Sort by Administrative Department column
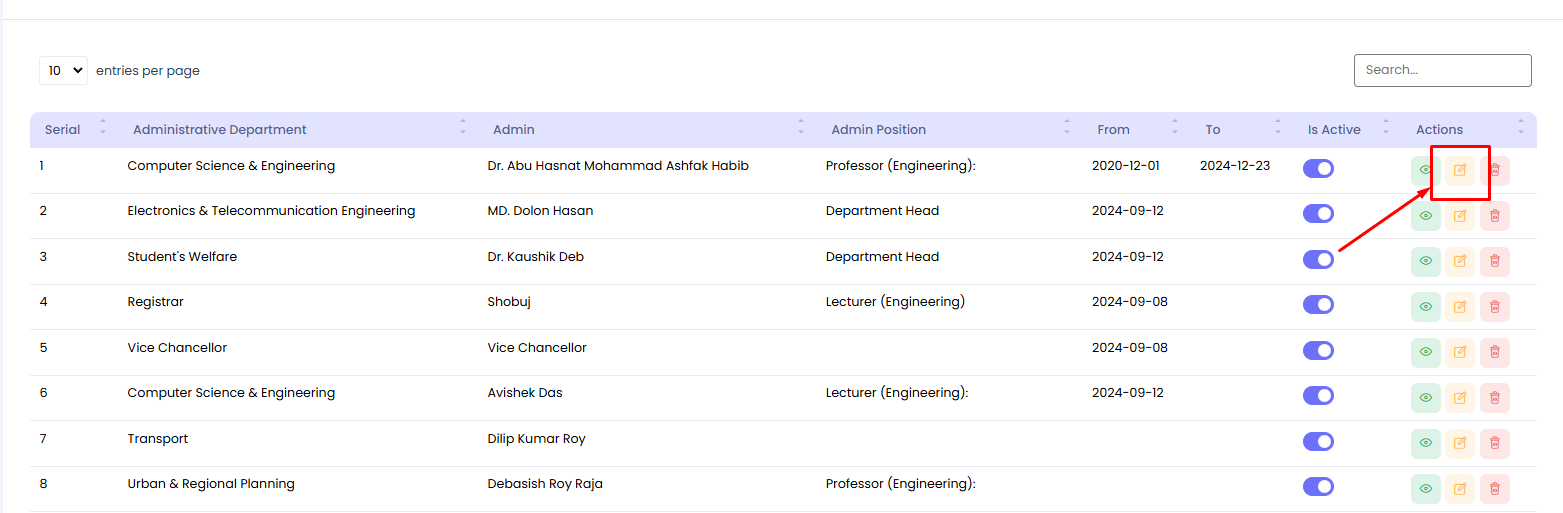 pos(220,129)
